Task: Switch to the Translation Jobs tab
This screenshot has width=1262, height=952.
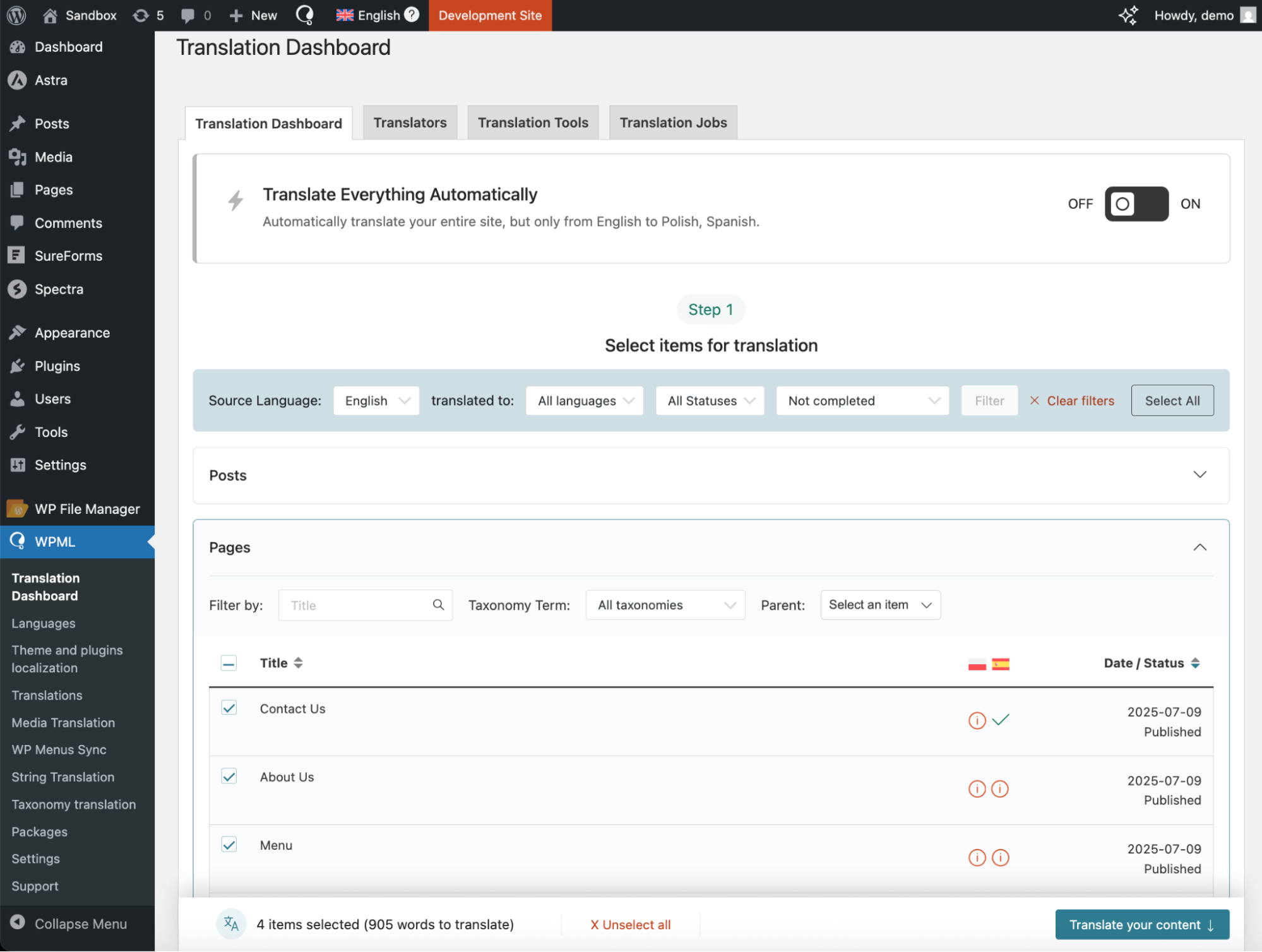Action: (674, 122)
